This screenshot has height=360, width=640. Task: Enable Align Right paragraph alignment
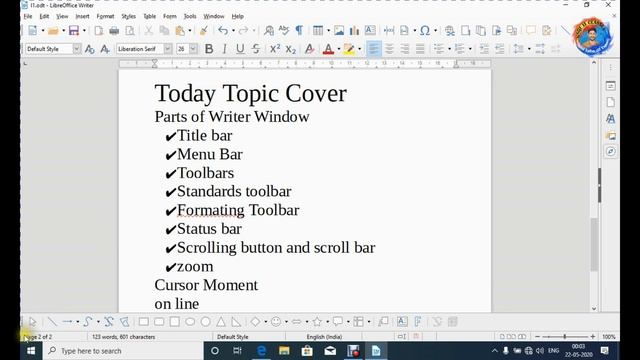(x=404, y=49)
